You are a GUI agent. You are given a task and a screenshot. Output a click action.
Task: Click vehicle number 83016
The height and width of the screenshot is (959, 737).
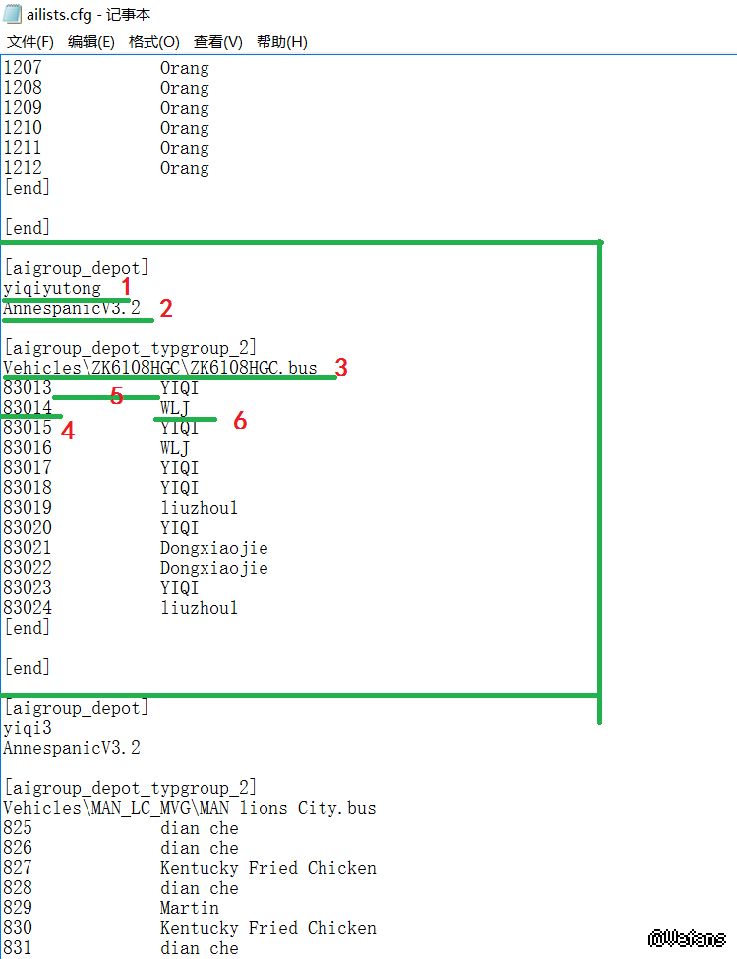point(28,448)
